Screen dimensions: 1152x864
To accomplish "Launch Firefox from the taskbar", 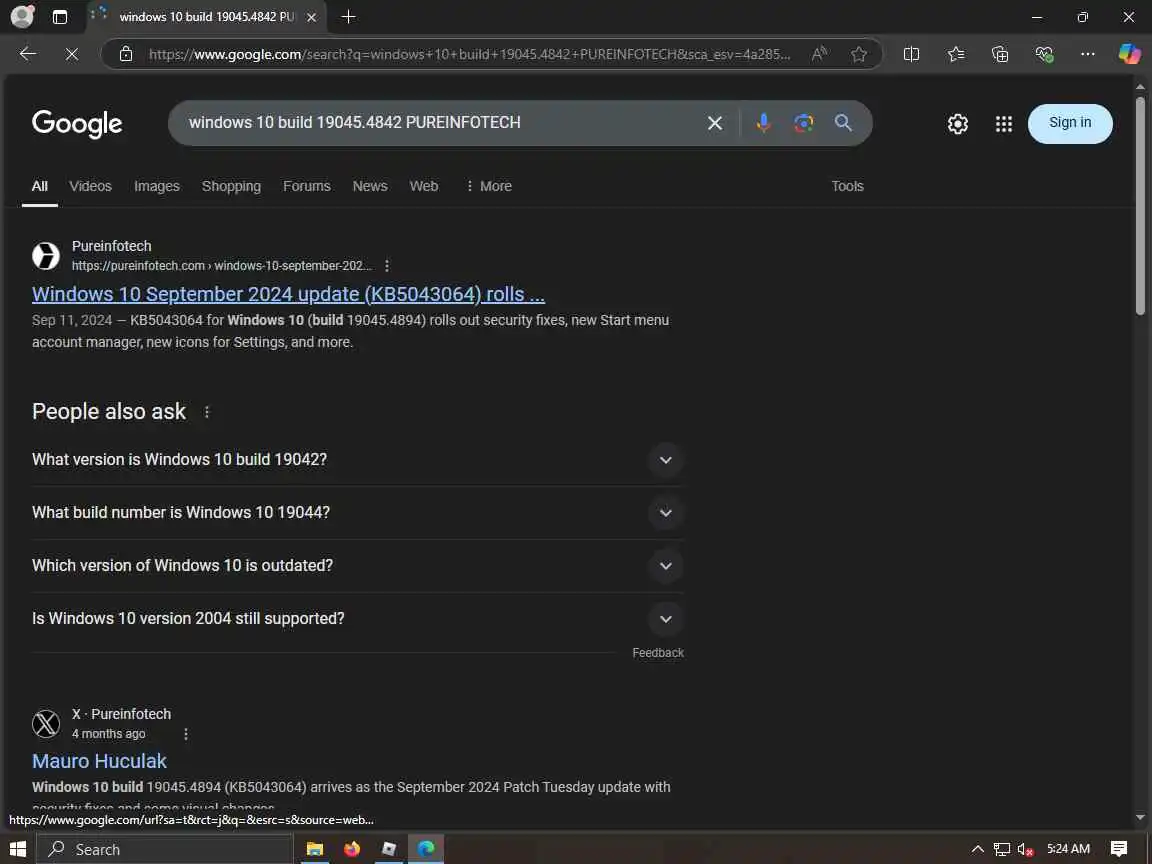I will click(x=352, y=849).
